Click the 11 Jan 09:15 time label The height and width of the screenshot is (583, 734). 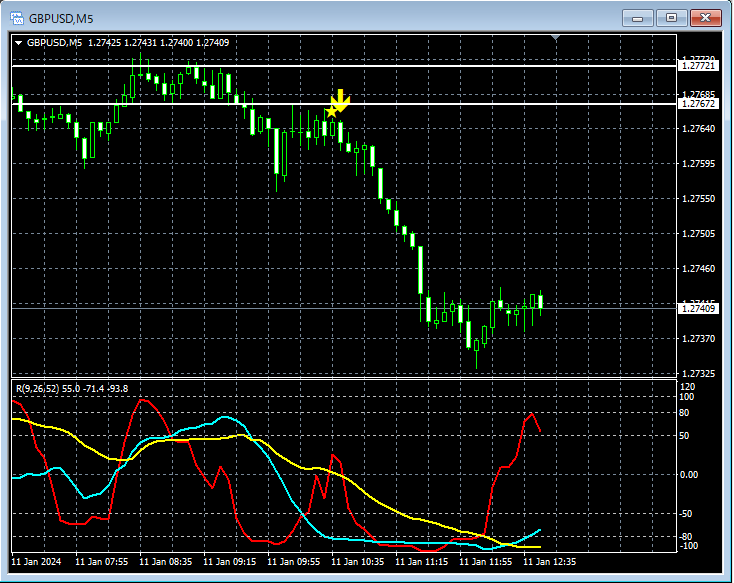pyautogui.click(x=230, y=561)
